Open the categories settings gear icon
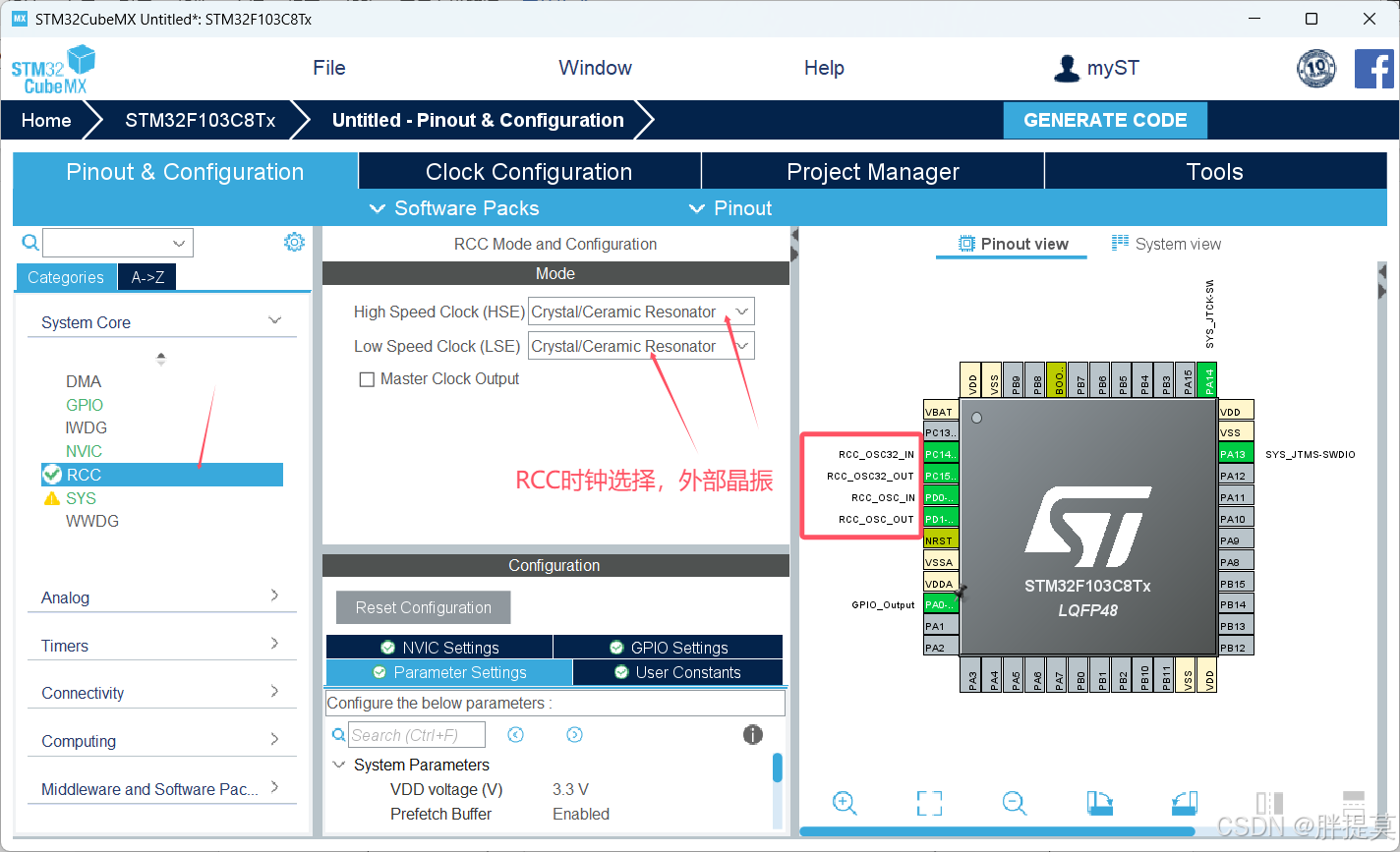 click(294, 242)
